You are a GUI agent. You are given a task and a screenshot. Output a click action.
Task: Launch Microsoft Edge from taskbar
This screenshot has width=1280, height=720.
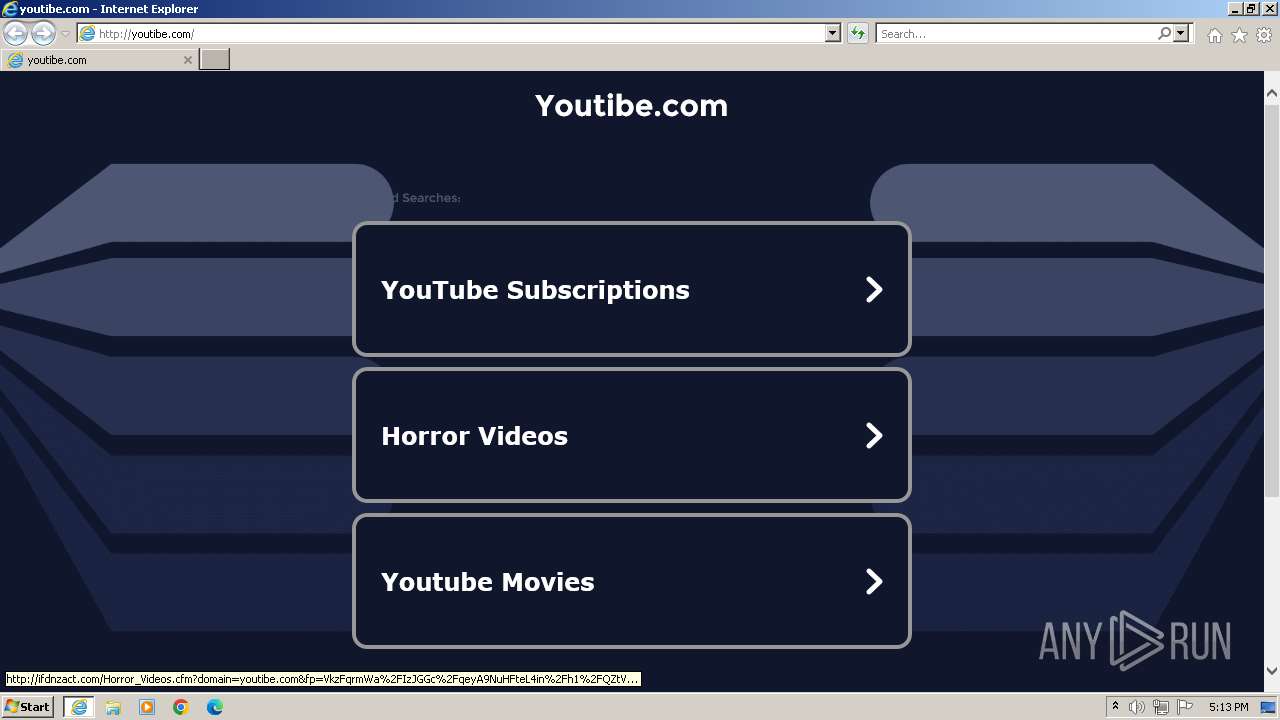(x=215, y=707)
